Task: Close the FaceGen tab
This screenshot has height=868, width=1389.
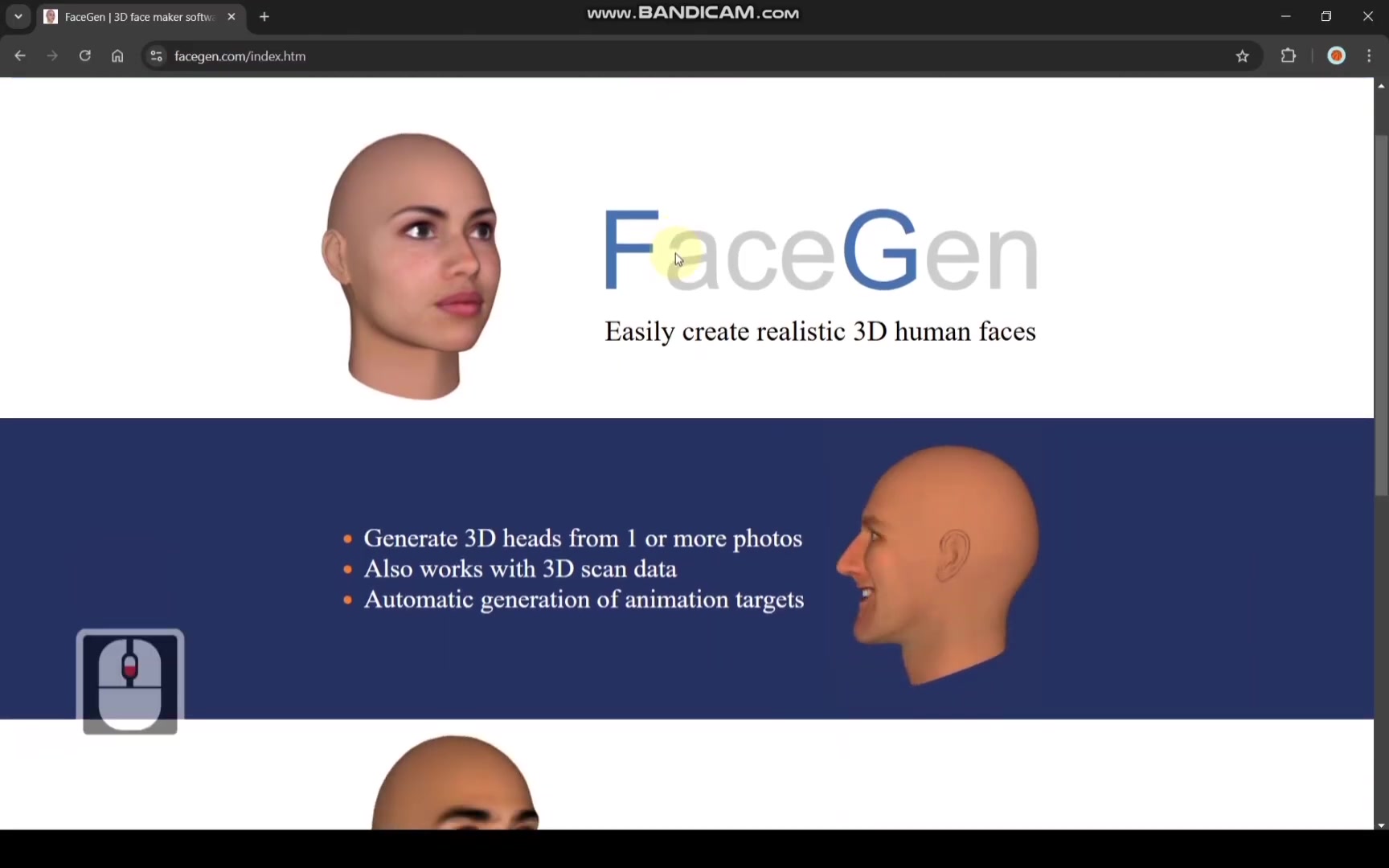Action: (x=231, y=17)
